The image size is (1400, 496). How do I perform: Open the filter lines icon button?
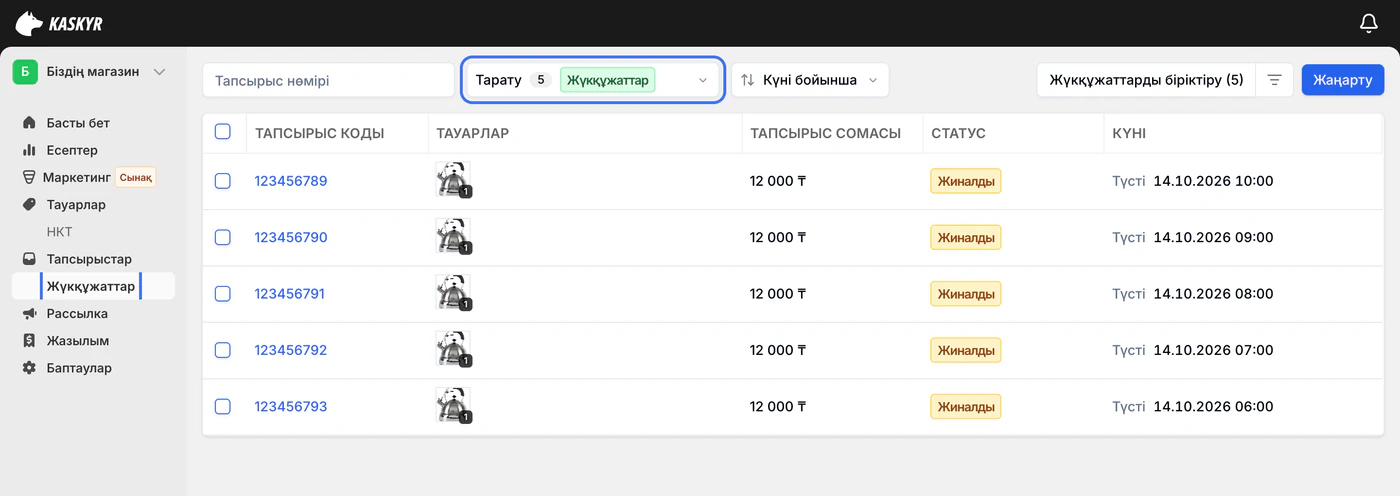coord(1274,80)
